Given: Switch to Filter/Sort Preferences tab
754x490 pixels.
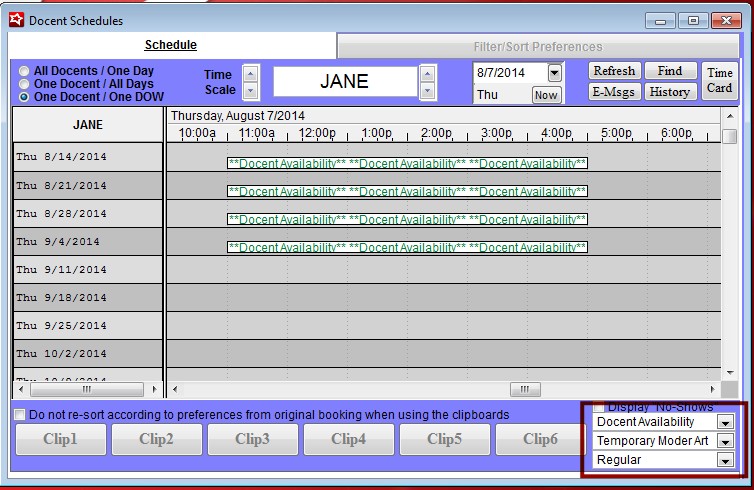Looking at the screenshot, I should pos(537,46).
